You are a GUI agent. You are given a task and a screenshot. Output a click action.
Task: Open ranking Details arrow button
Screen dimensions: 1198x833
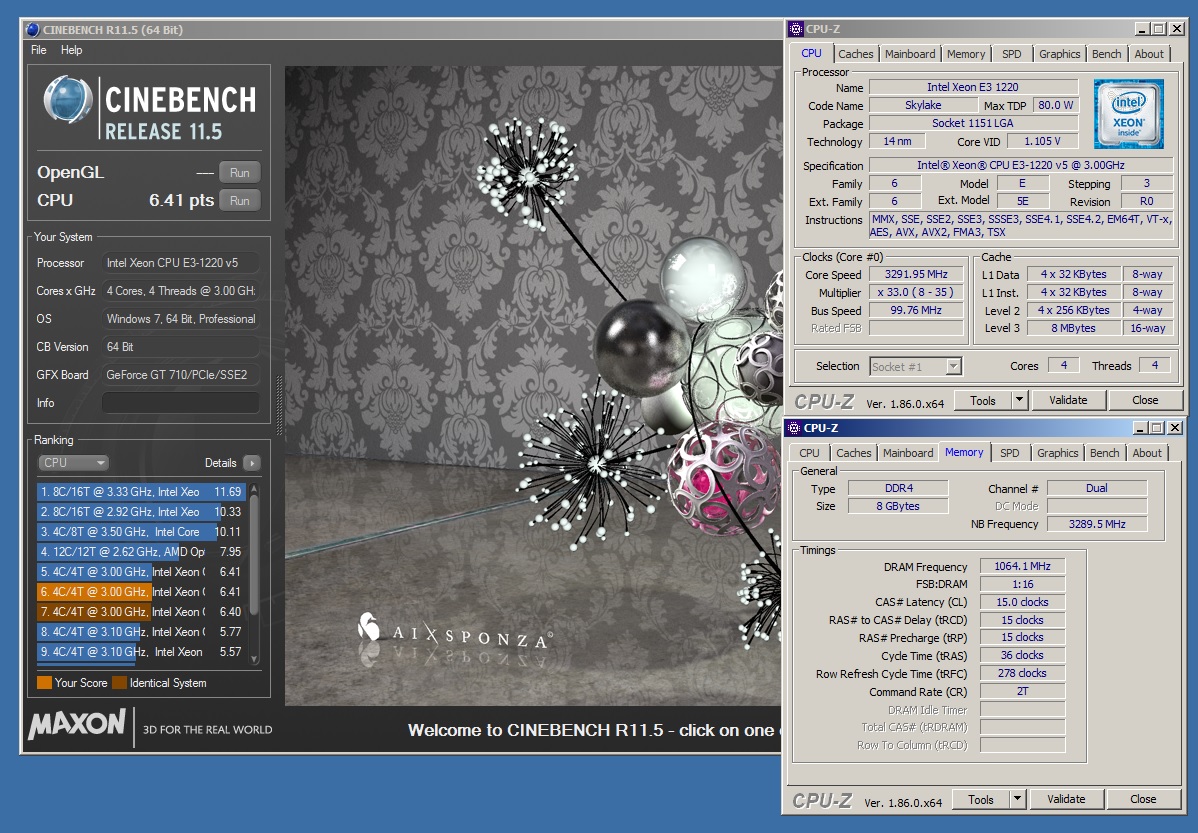(x=251, y=463)
